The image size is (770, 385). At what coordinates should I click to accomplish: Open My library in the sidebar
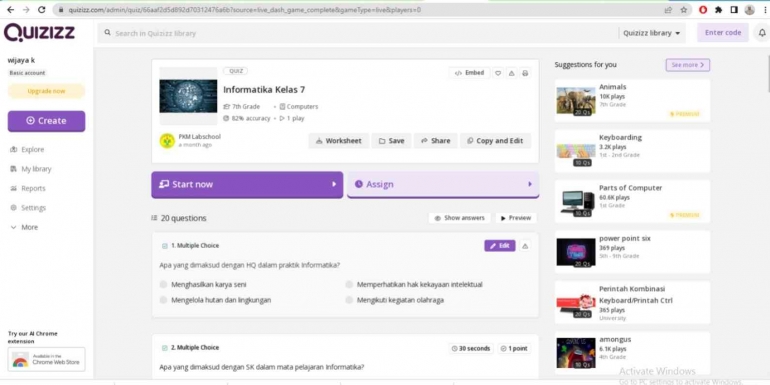click(x=30, y=169)
